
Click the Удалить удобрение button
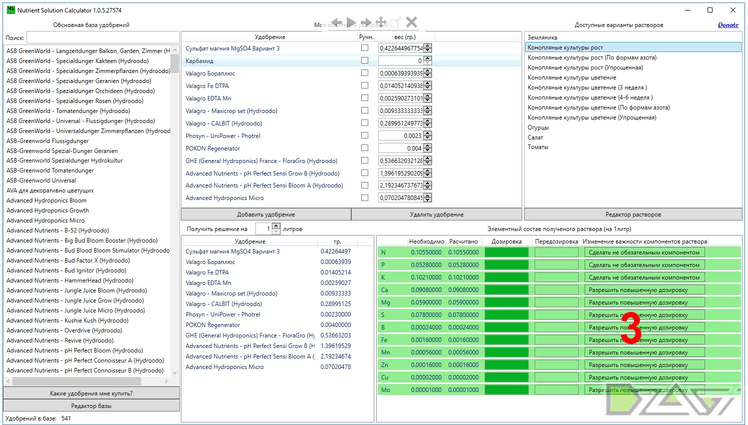click(x=436, y=214)
